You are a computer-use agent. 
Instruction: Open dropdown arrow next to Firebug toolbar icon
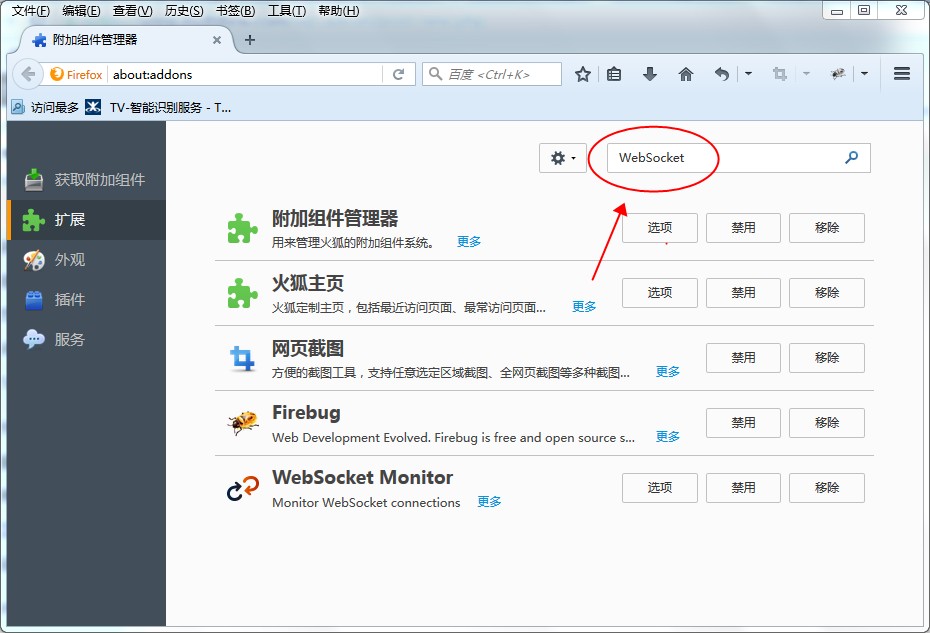[x=864, y=74]
